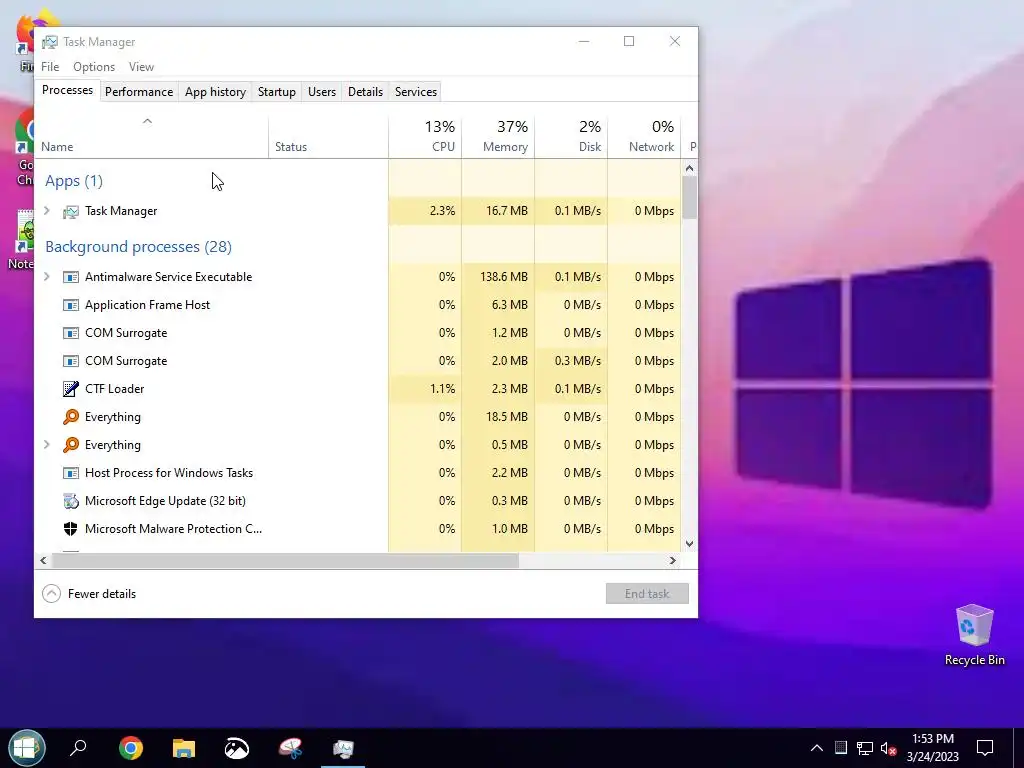1024x768 pixels.
Task: Select Microsoft Malware Protection C... row
Action: point(358,529)
